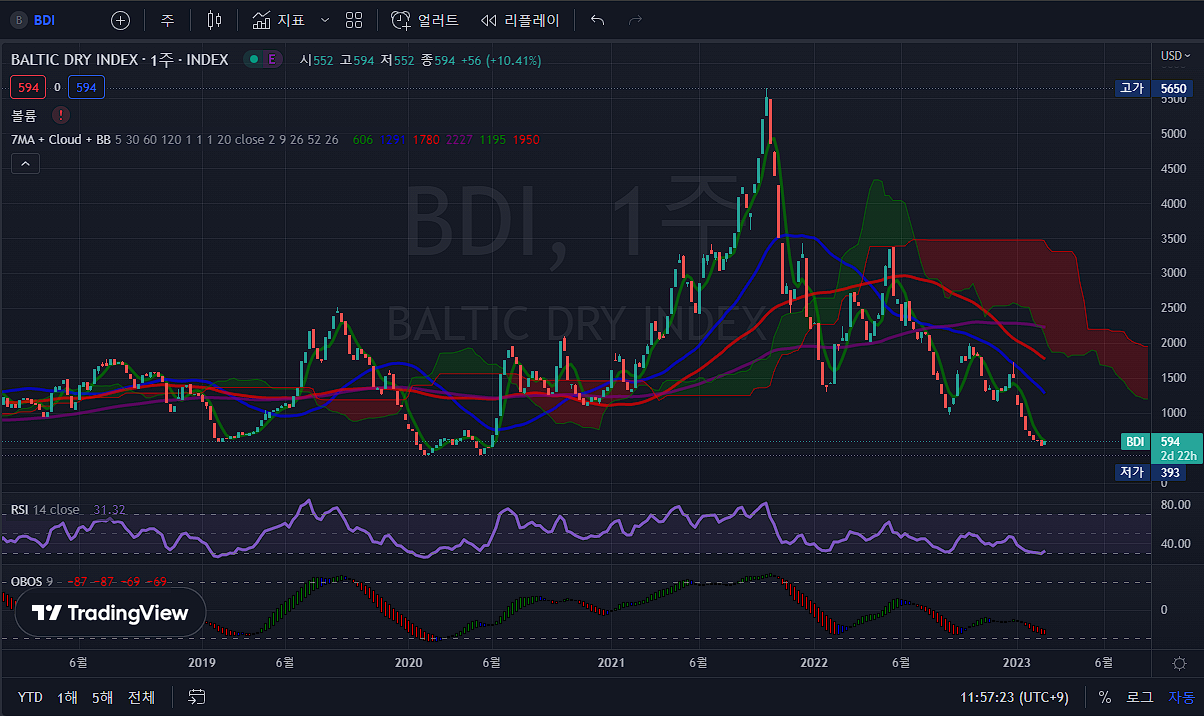Click the add symbol plus icon

[120, 20]
